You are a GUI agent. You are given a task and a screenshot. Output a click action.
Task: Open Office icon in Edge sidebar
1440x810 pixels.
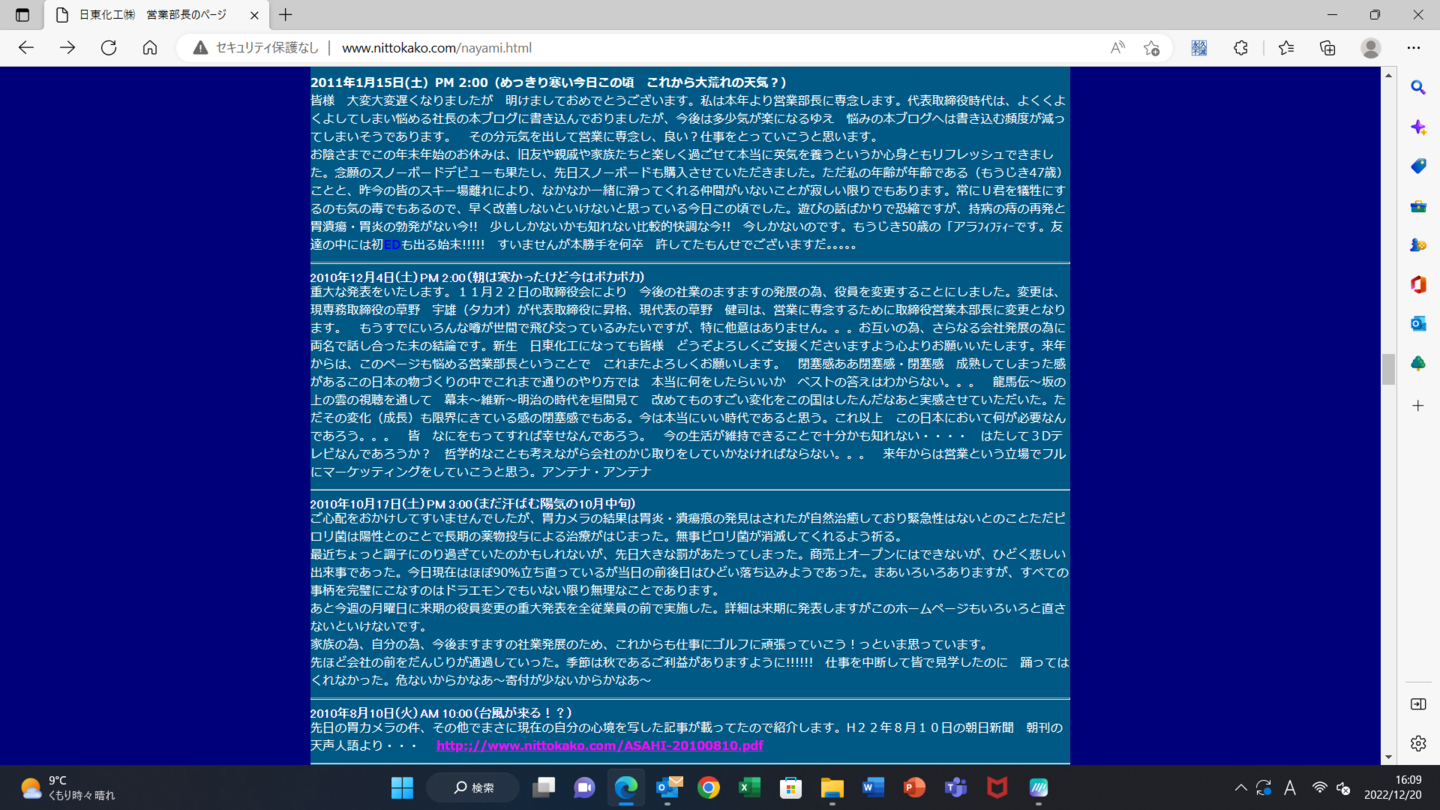coord(1418,285)
